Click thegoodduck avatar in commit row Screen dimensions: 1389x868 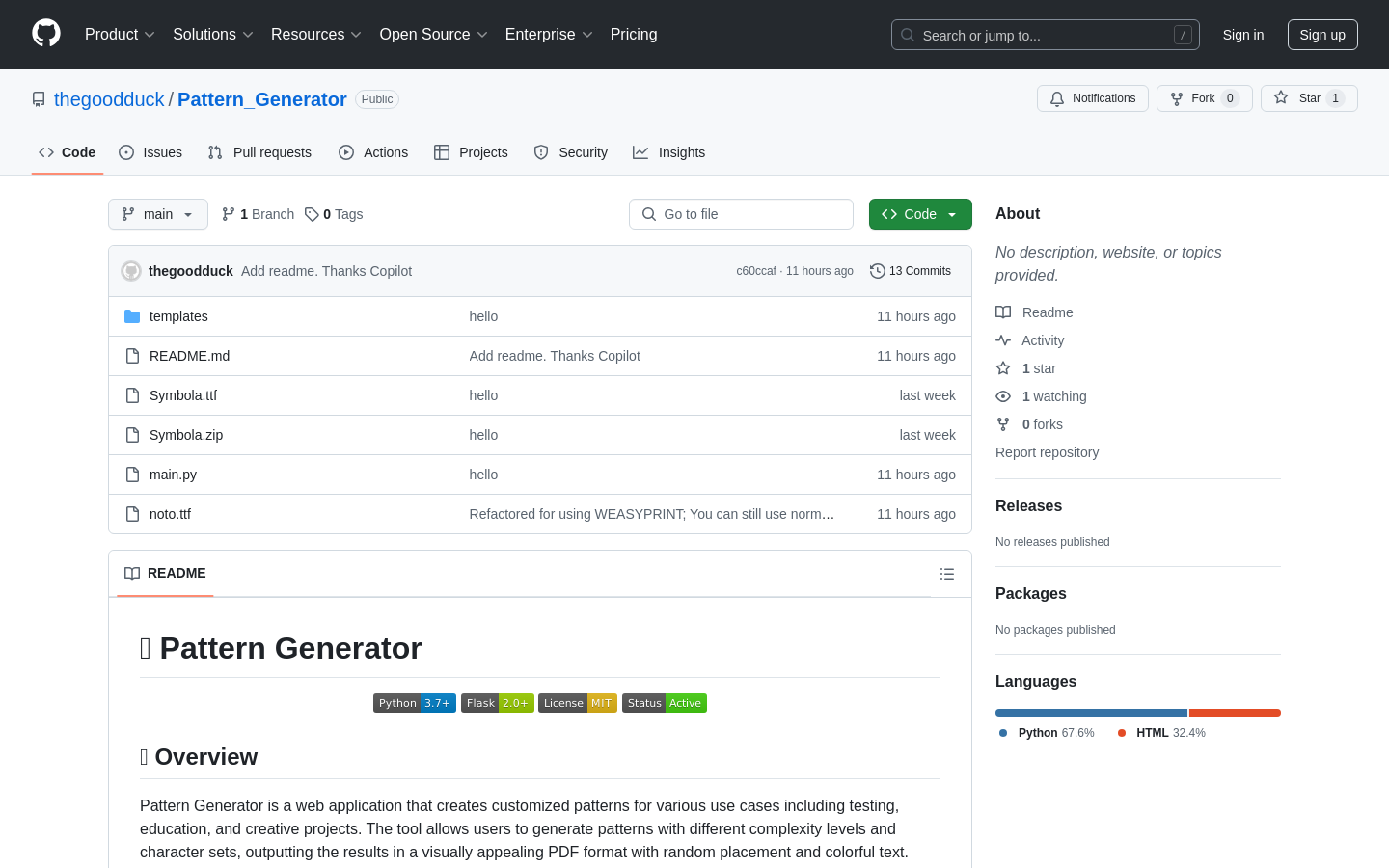(131, 271)
